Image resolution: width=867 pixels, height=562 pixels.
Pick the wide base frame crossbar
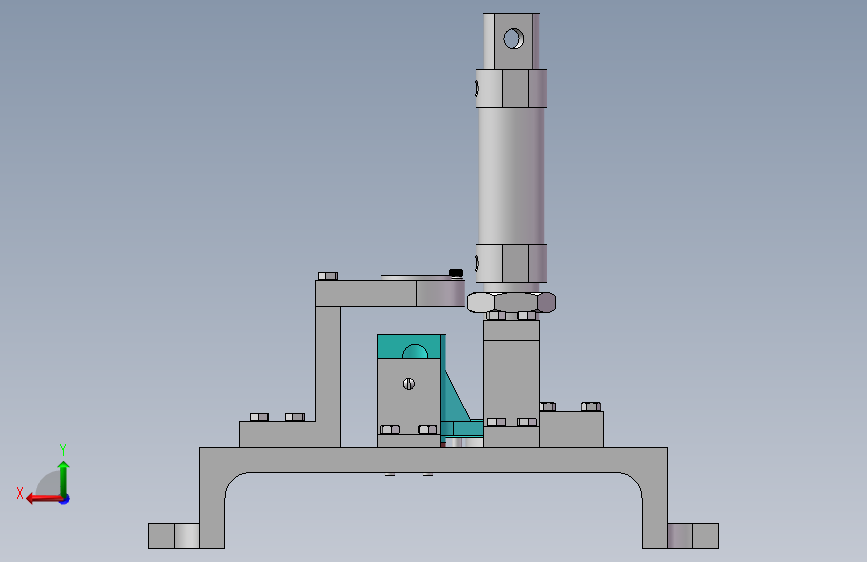[434, 460]
